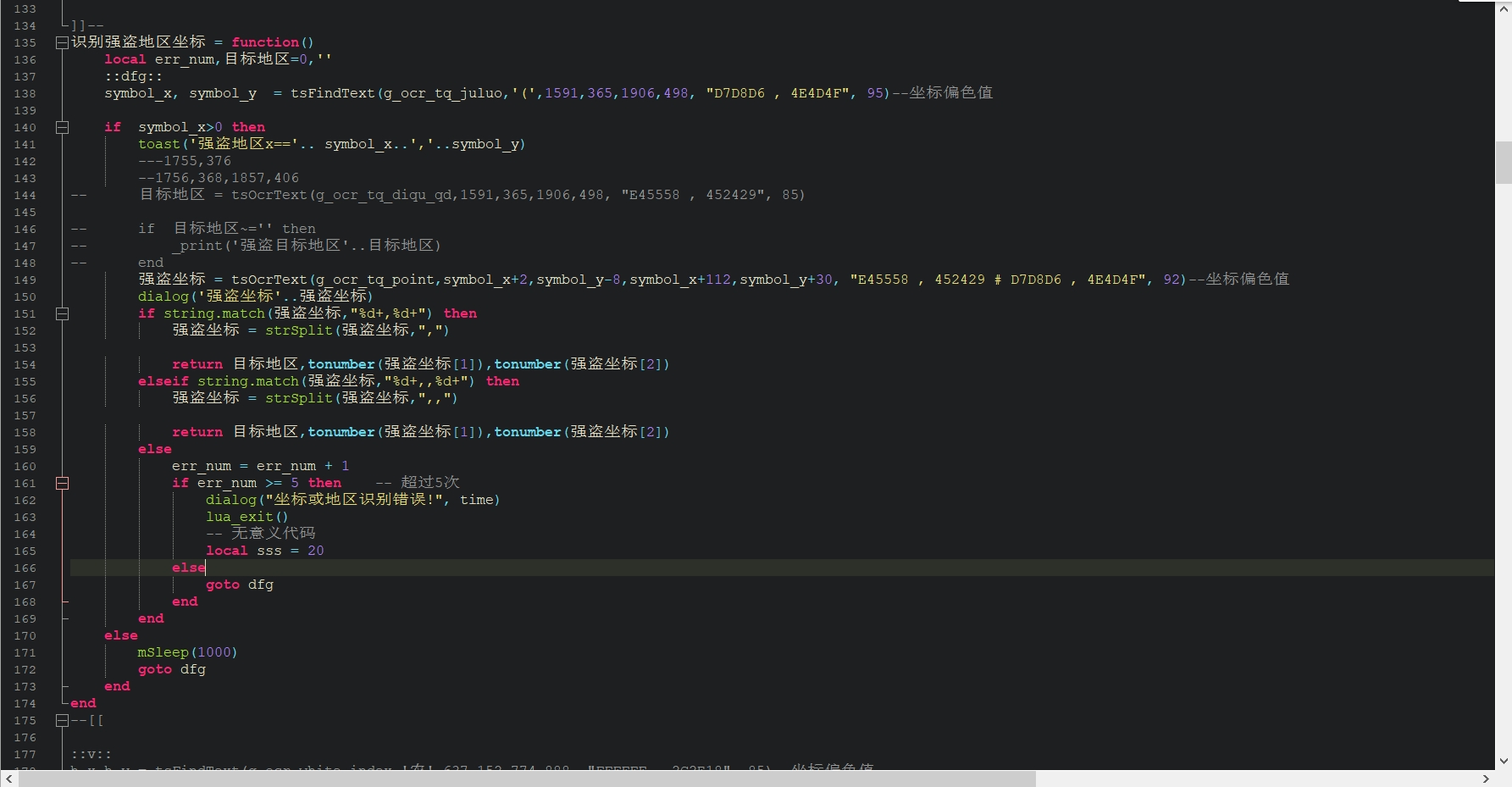Click the '--坐标偏色值' comment on line 138
Image resolution: width=1512 pixels, height=787 pixels.
click(943, 93)
